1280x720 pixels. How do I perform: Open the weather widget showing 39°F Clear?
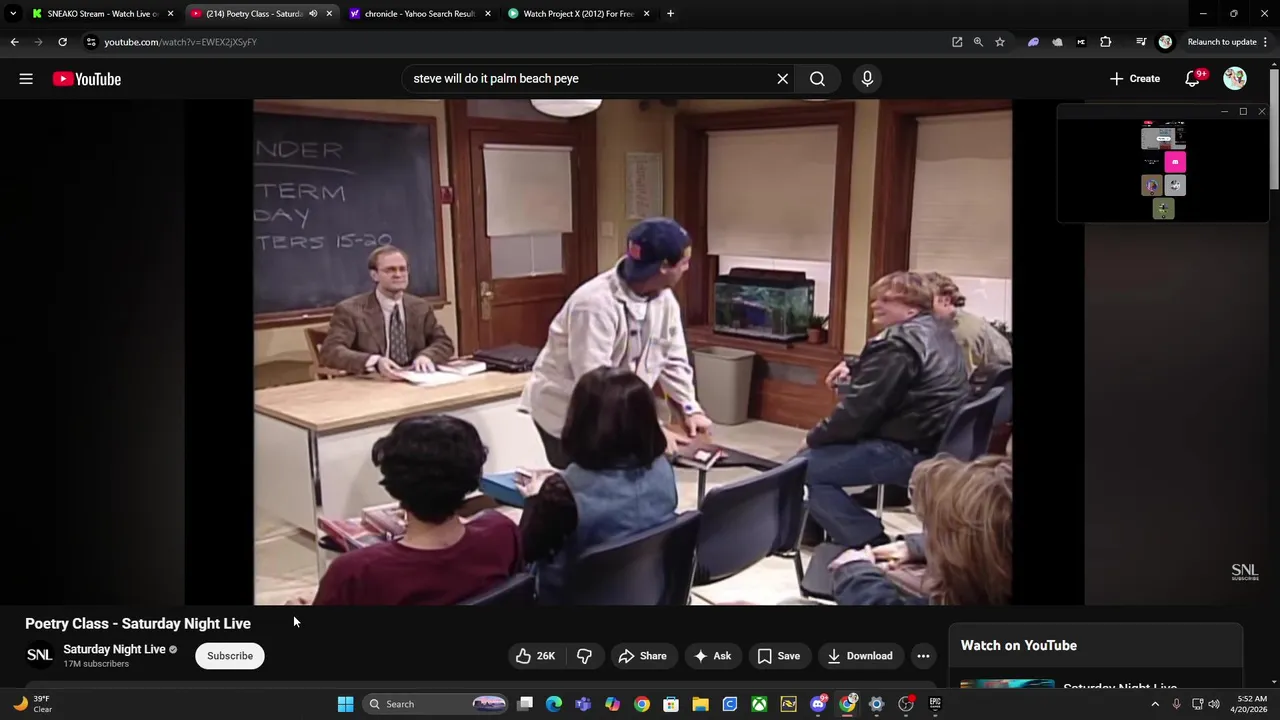point(32,704)
